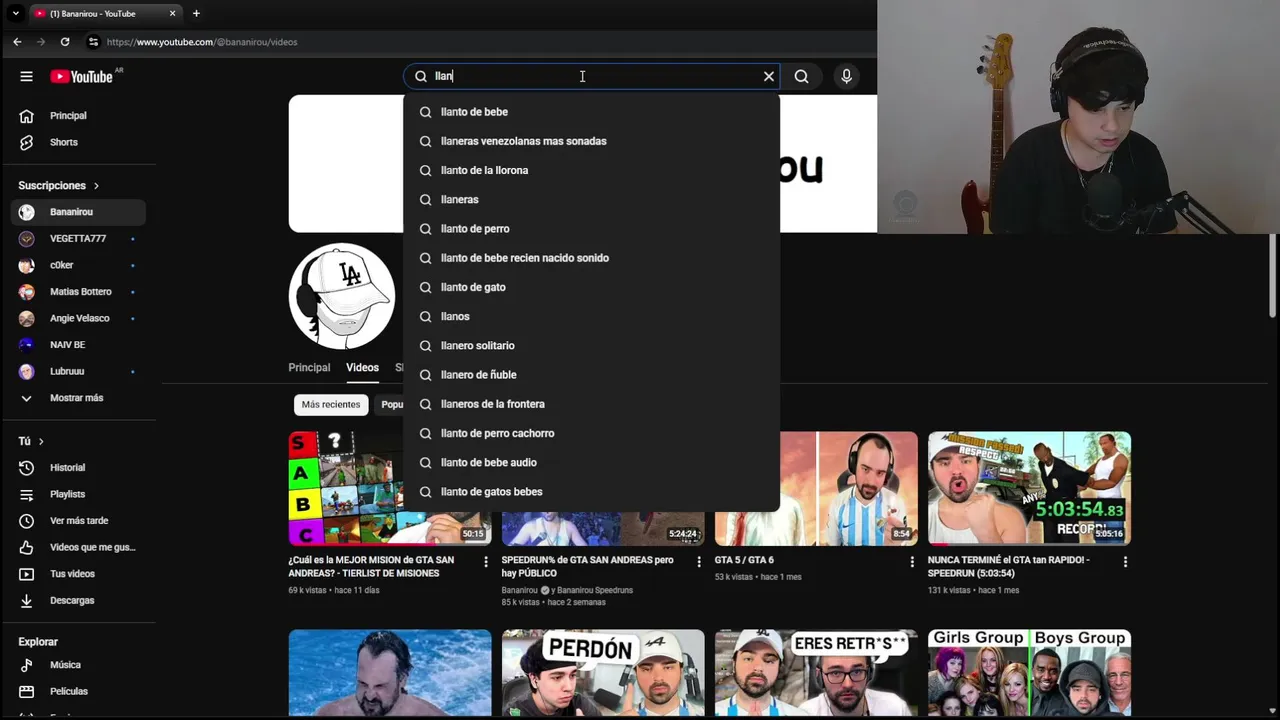
Task: Open the Bananirou subscription
Action: (x=79, y=212)
